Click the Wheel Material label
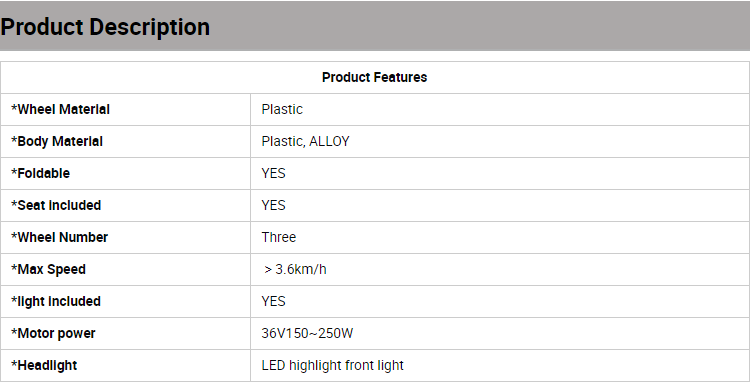 click(x=60, y=109)
